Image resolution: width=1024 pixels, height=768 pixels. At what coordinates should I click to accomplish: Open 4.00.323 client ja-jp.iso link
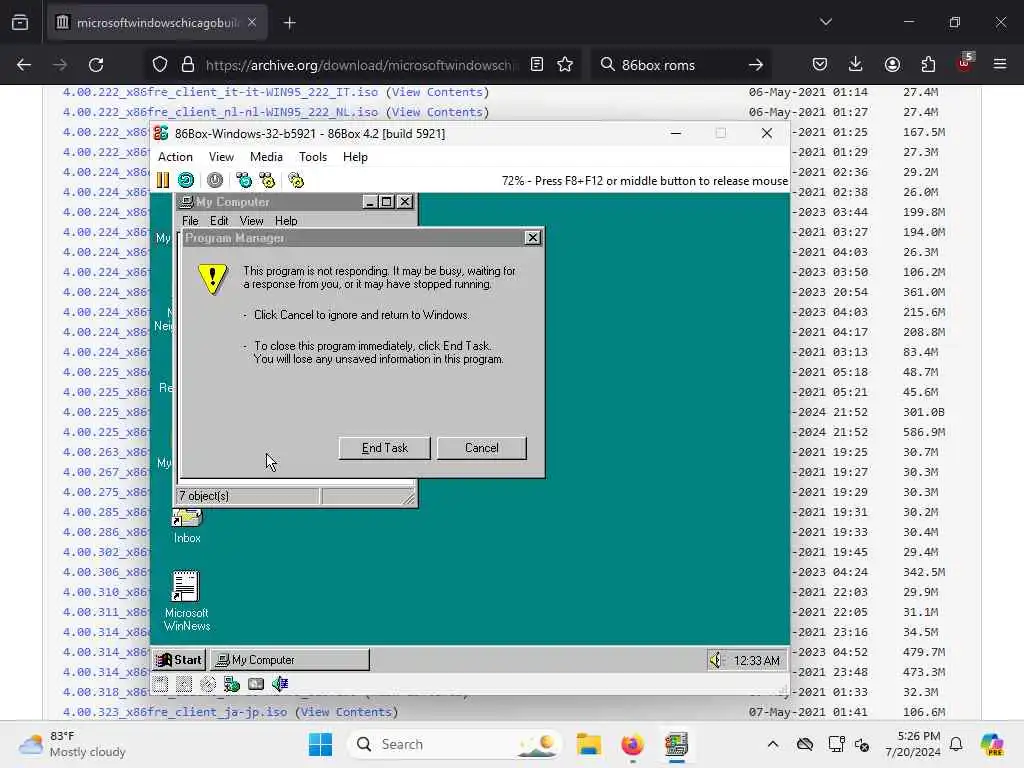pyautogui.click(x=174, y=712)
